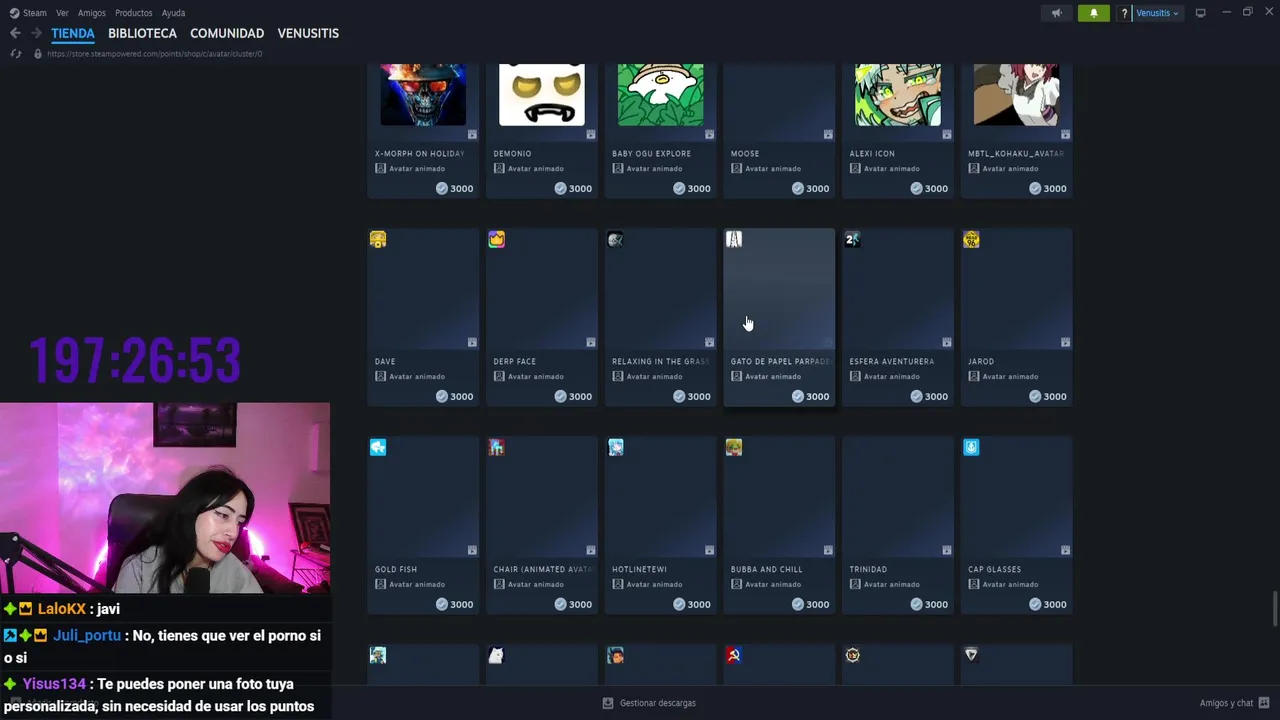Open the VENUSITIS profile tab
Image resolution: width=1280 pixels, height=720 pixels.
(308, 33)
